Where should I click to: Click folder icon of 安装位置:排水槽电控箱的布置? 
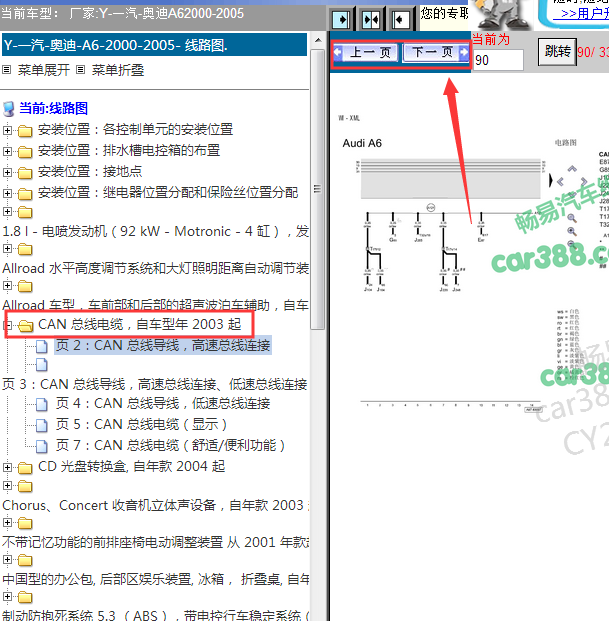pyautogui.click(x=25, y=151)
